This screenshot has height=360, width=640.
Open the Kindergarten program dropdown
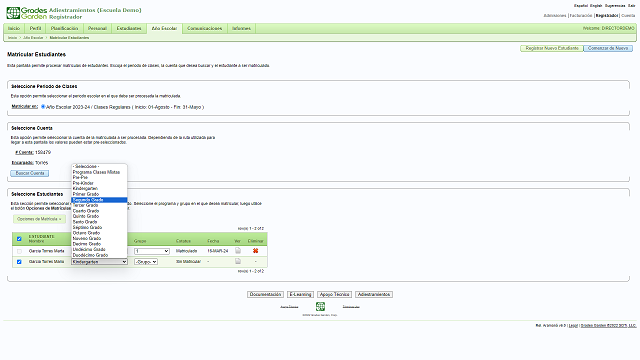[99, 262]
